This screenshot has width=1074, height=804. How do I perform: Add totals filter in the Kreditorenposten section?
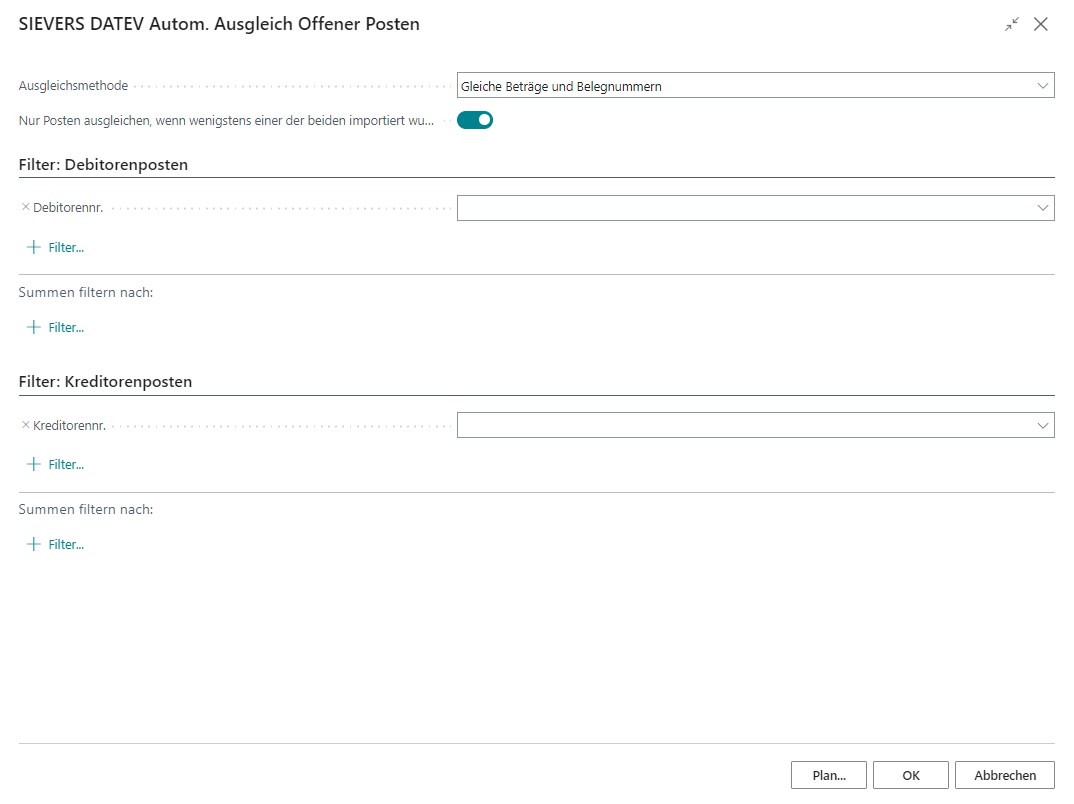pos(56,544)
